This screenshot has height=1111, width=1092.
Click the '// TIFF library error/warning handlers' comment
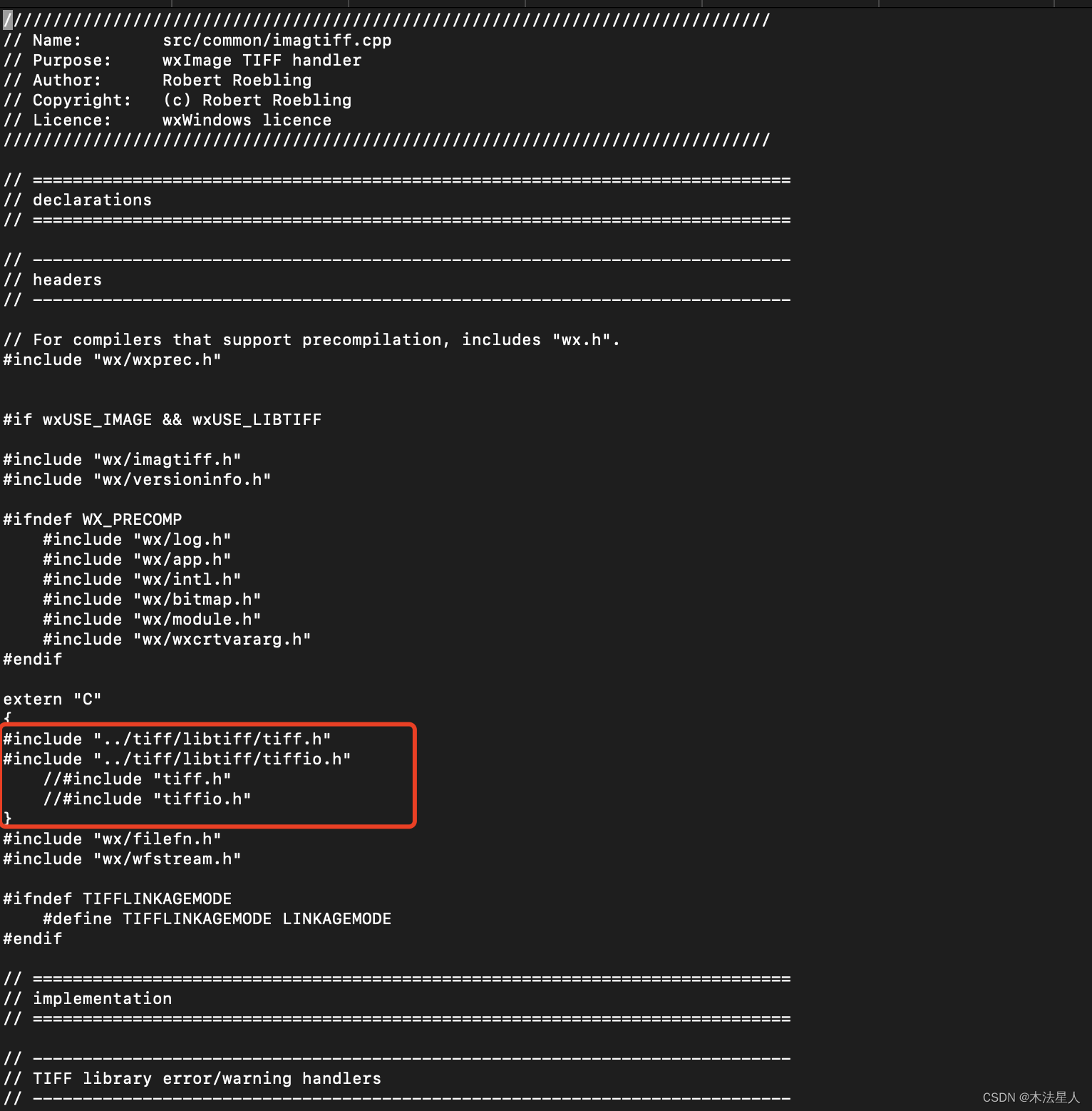point(192,1079)
